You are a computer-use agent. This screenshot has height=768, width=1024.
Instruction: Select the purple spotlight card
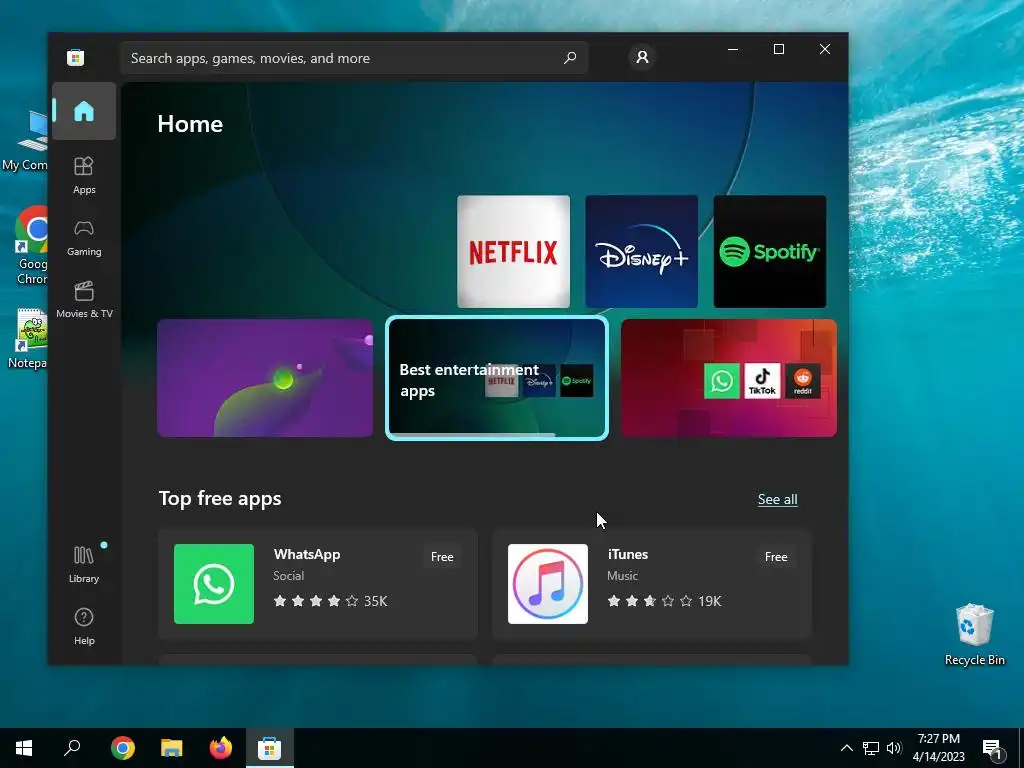coord(265,378)
